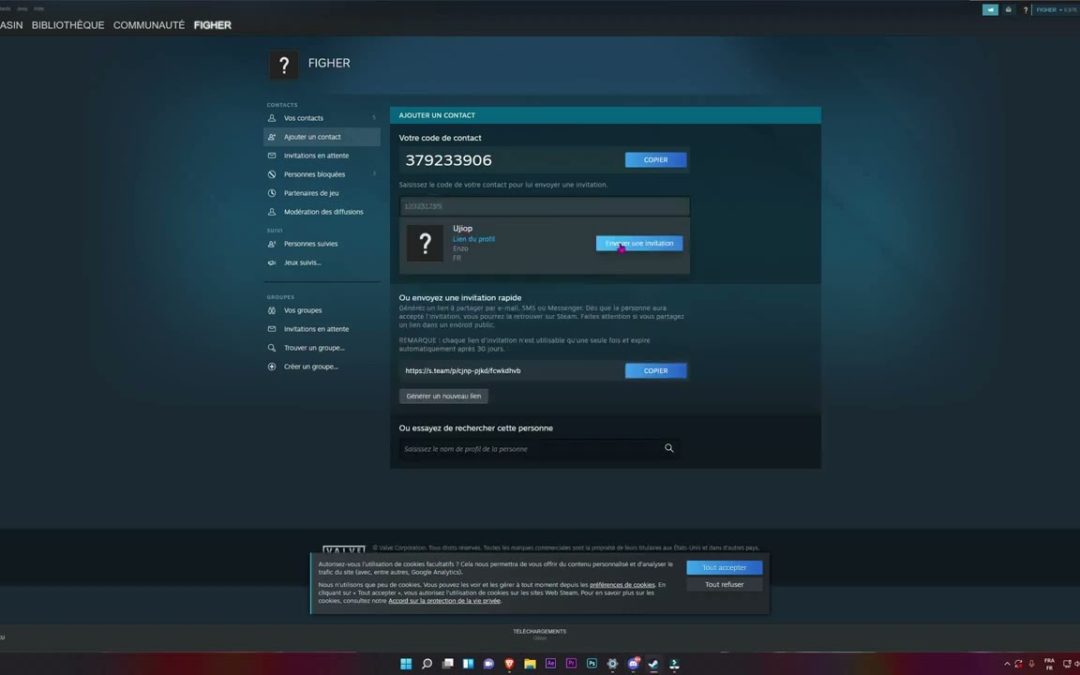Screen dimensions: 1080x675
Task: Click Envoyer une invitation for Ujiop
Action: (639, 243)
